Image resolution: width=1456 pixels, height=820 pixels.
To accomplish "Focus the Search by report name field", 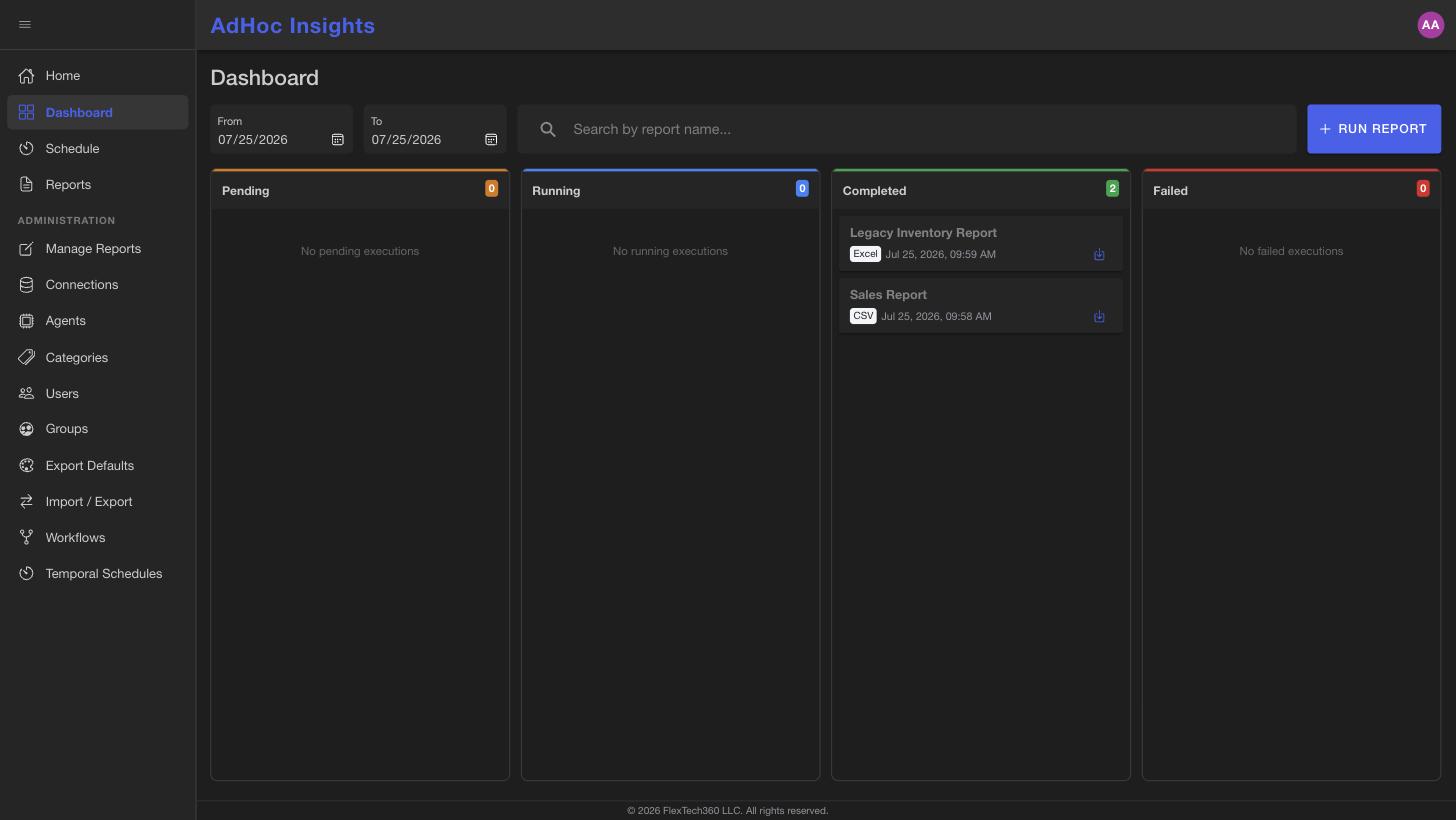I will coord(907,129).
